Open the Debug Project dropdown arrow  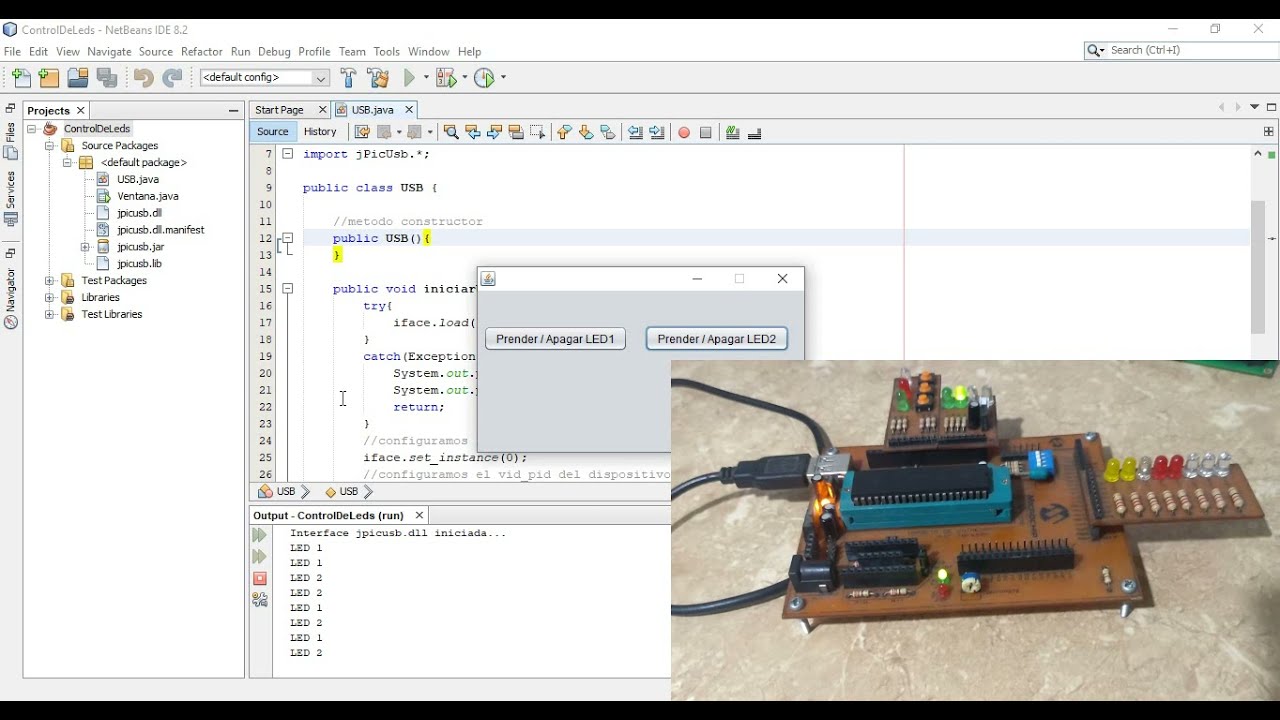[x=464, y=78]
